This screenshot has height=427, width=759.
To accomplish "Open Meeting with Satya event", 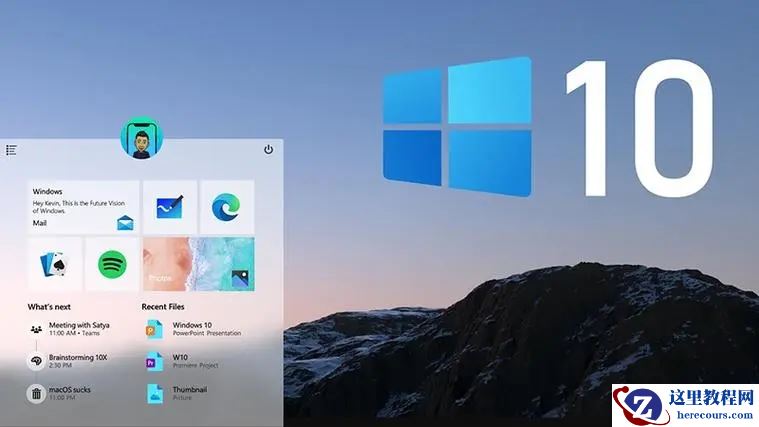I will point(70,329).
